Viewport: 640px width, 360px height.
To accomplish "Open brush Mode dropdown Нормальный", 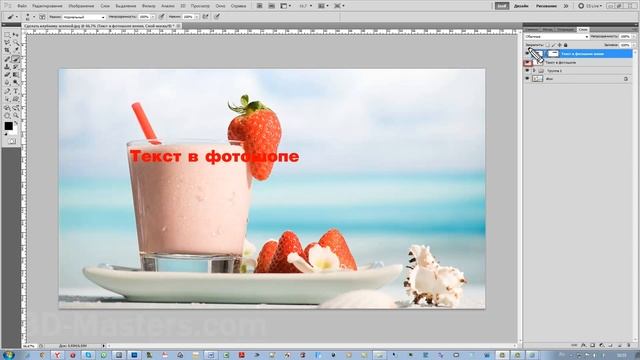I will 84,17.
